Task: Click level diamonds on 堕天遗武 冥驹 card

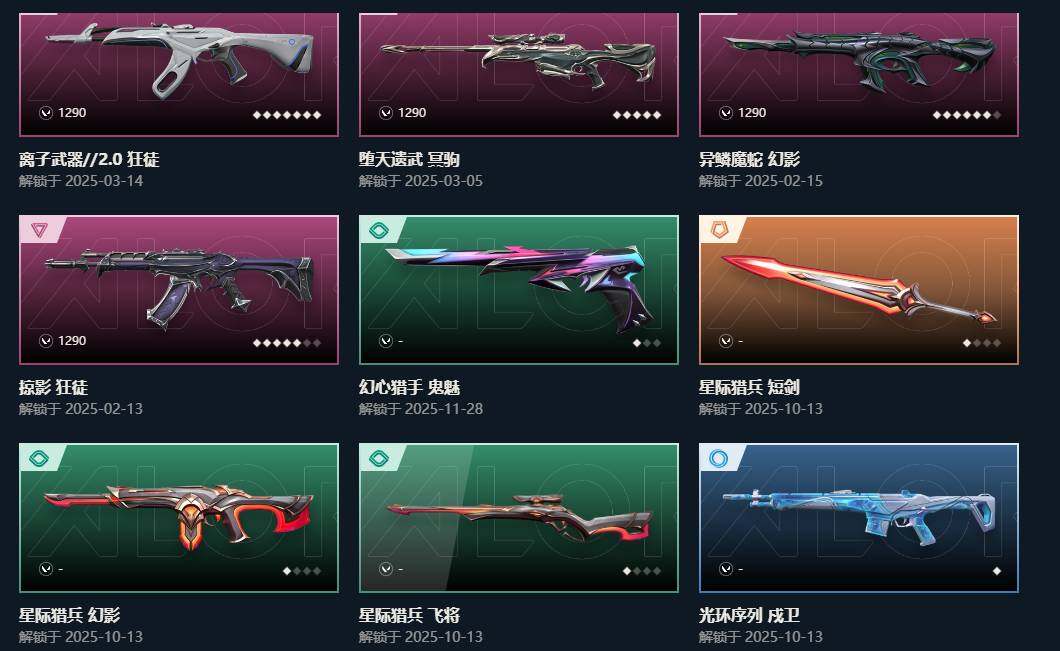Action: pos(636,115)
